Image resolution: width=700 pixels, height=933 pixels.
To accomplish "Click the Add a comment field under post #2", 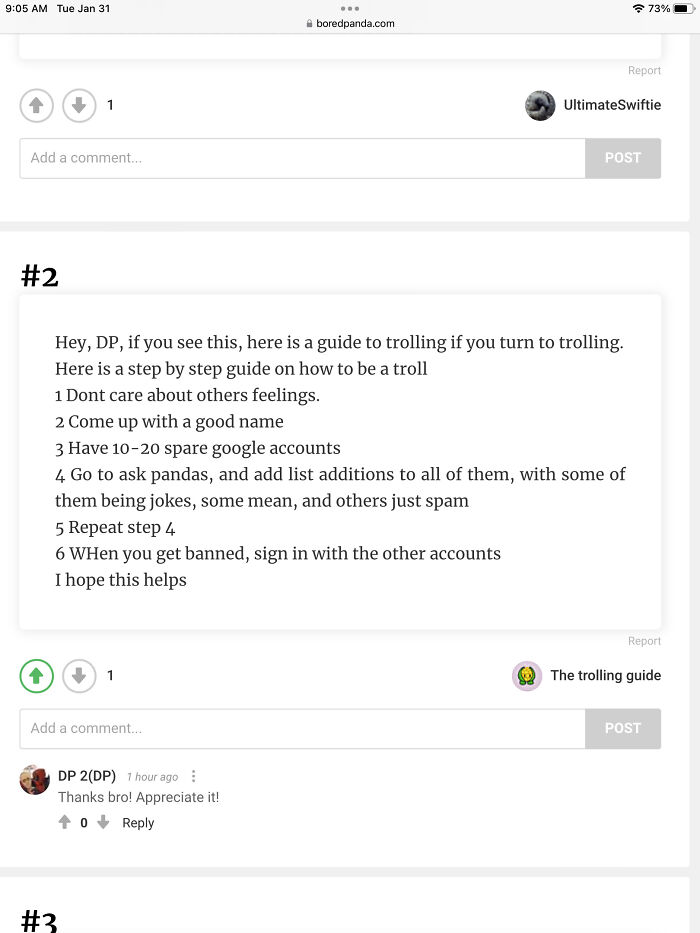I will point(300,728).
